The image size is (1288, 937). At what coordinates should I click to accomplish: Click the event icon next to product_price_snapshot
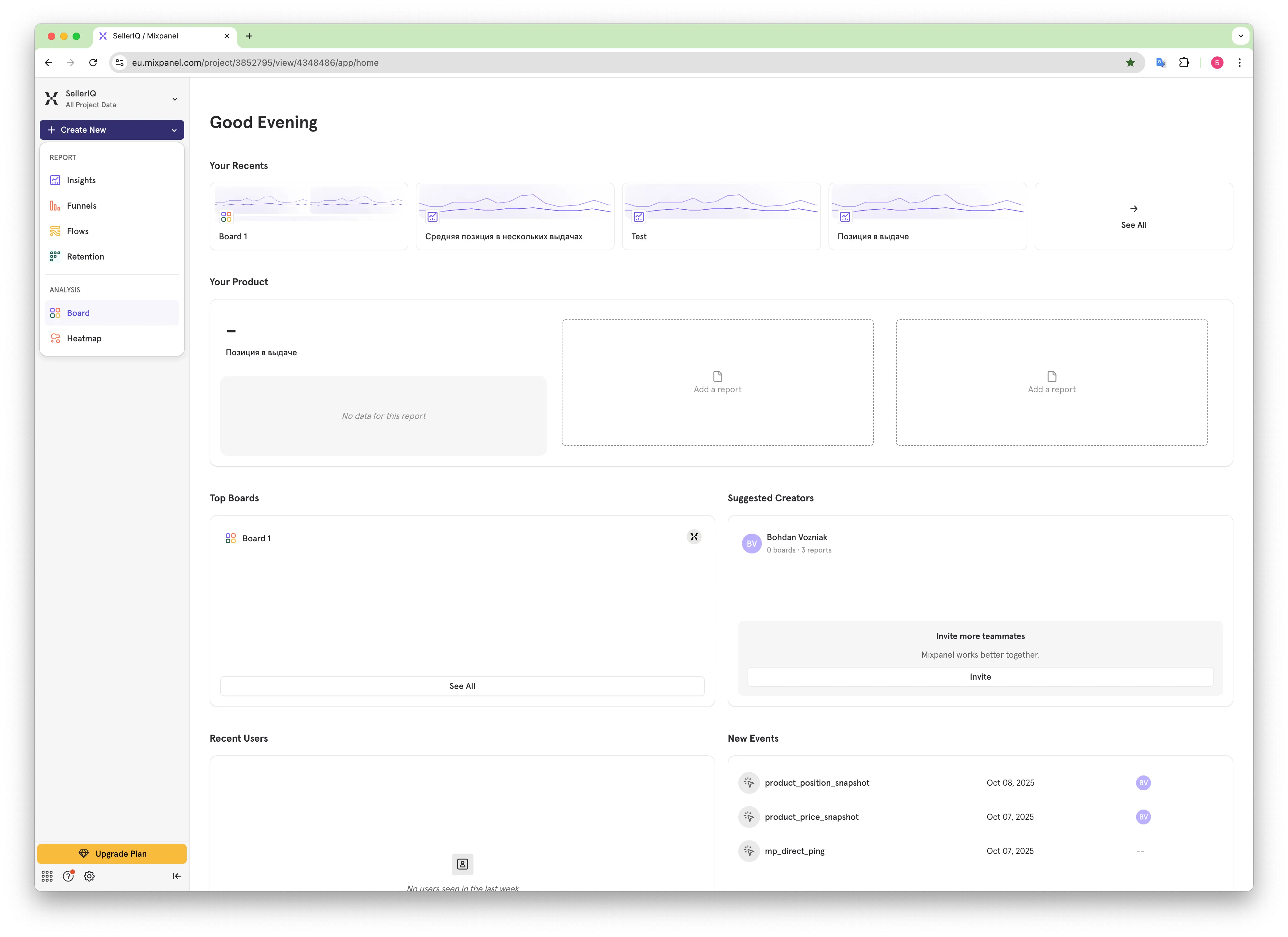point(749,817)
